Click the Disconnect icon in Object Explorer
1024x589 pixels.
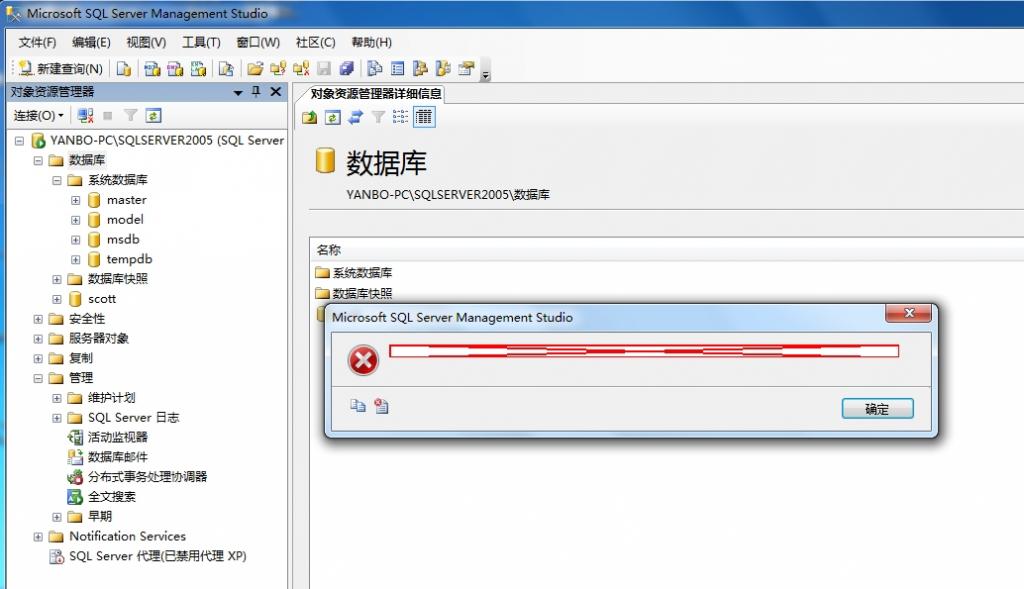[86, 116]
